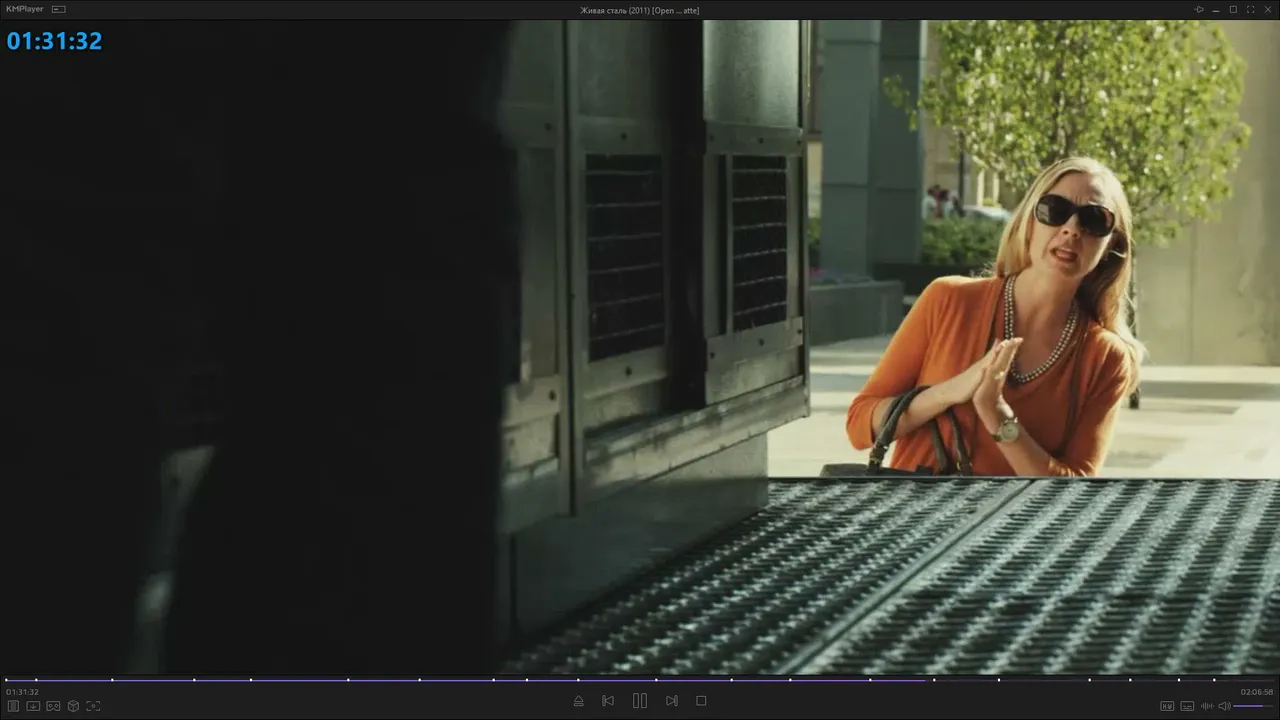This screenshot has height=720, width=1280.
Task: Pin the player window on top
Action: click(1199, 9)
